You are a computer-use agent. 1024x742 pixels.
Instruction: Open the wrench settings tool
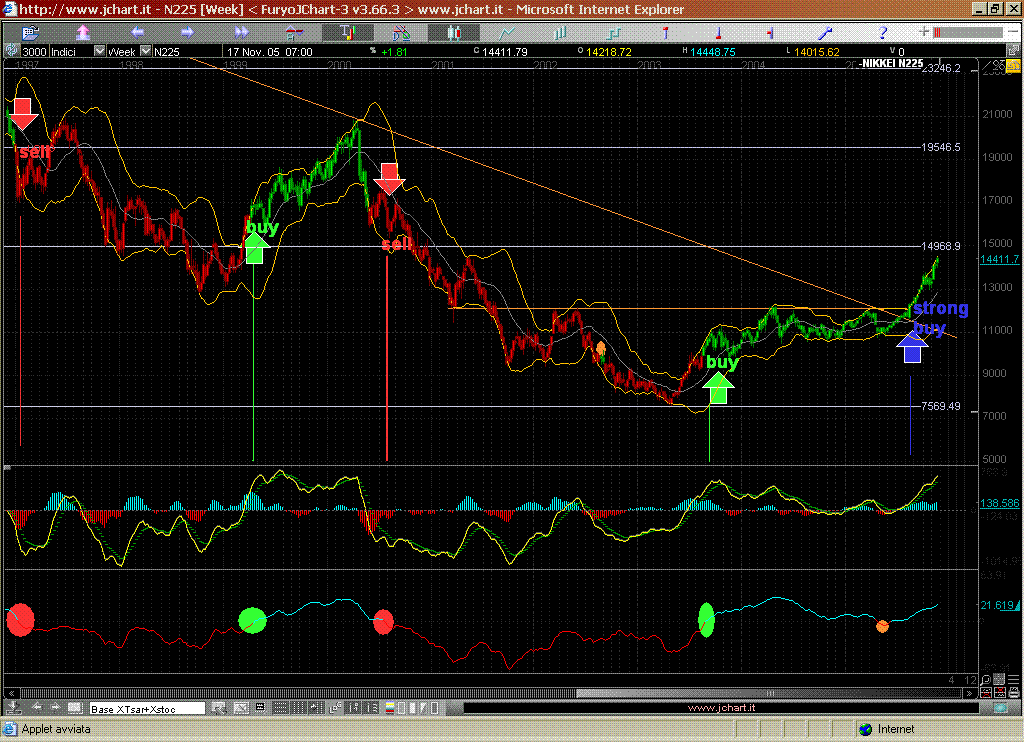click(x=828, y=32)
